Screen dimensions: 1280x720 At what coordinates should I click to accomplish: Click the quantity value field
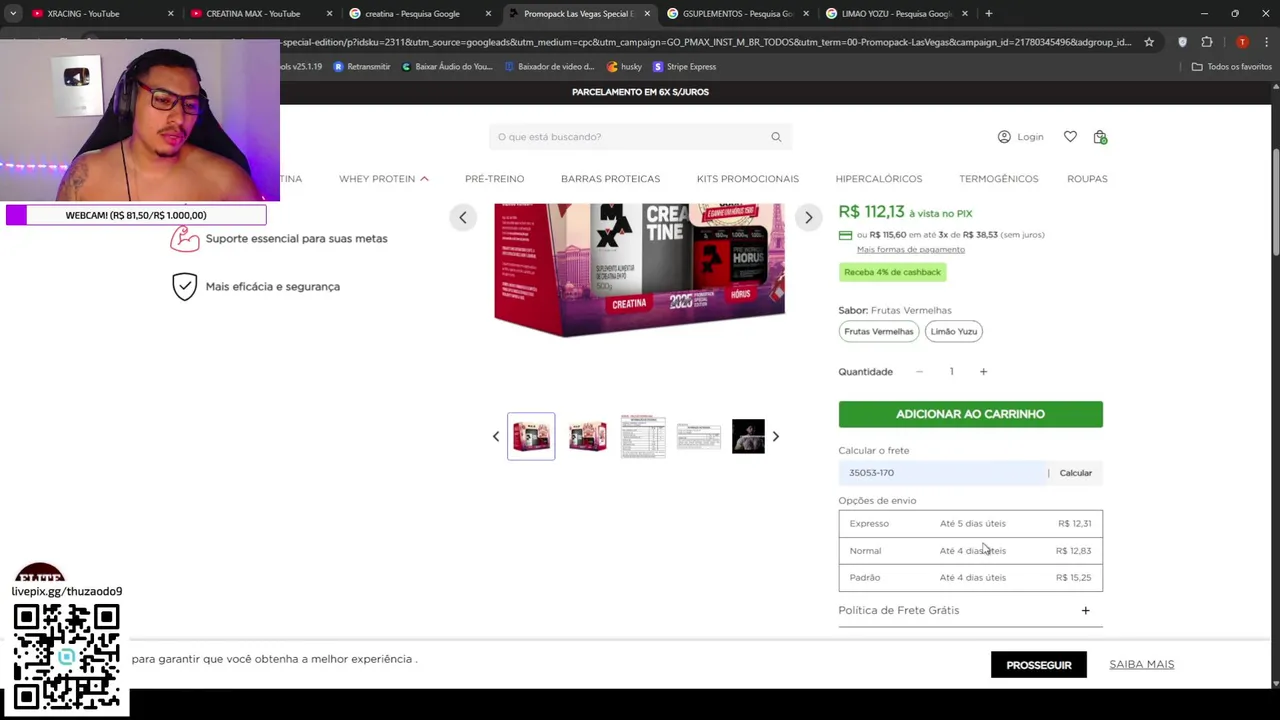pos(951,372)
